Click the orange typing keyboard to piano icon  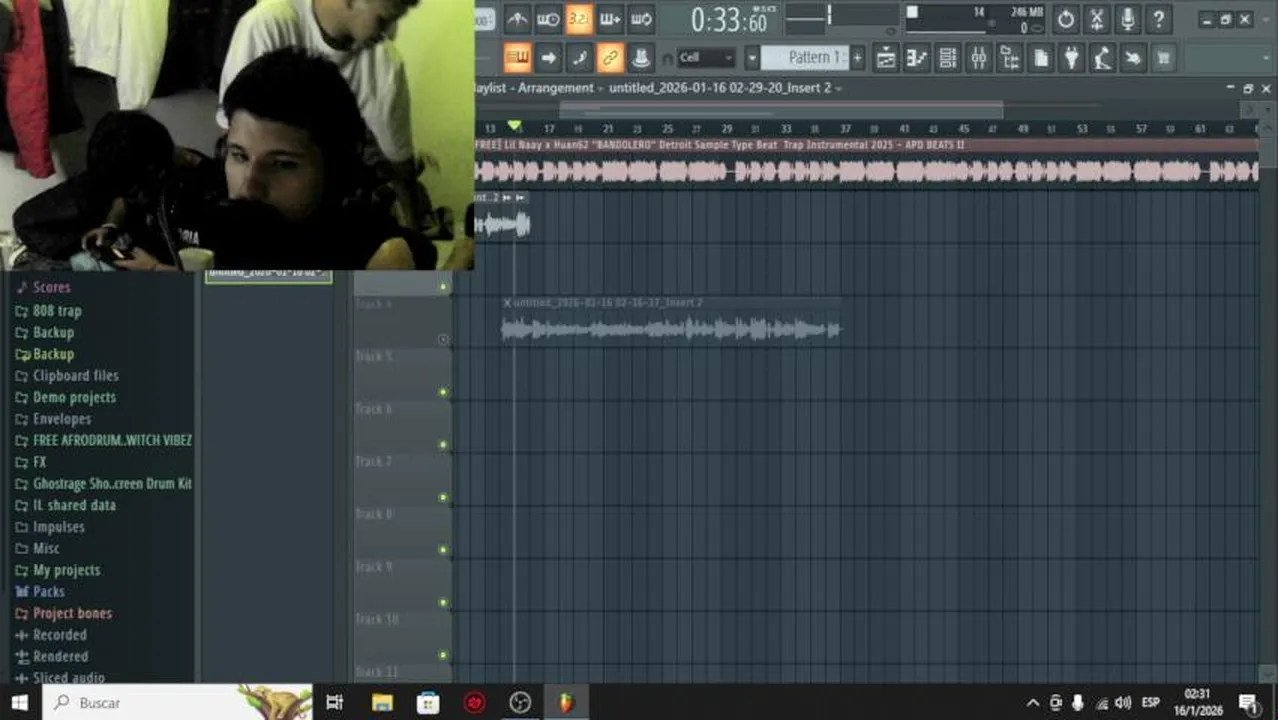[517, 58]
